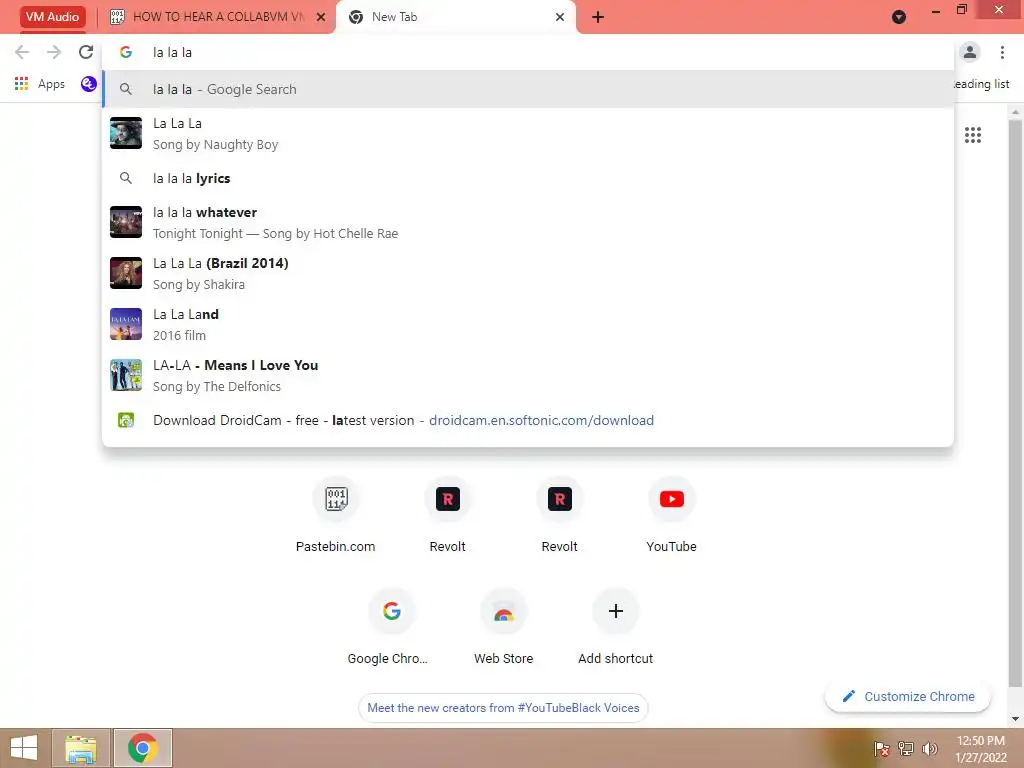Switch to HOW TO HEAR A COLLABVM tab
Screen dimensions: 1024x768
pyautogui.click(x=217, y=17)
